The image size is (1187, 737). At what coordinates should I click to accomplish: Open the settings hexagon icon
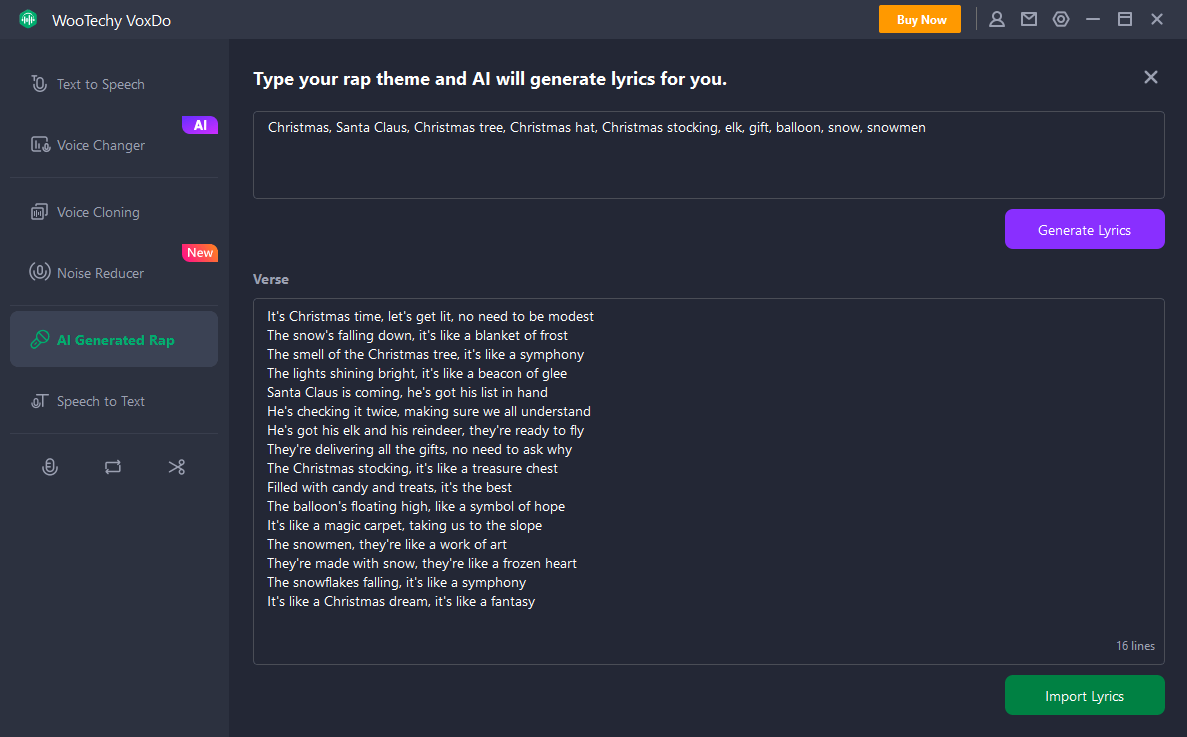click(x=1061, y=19)
